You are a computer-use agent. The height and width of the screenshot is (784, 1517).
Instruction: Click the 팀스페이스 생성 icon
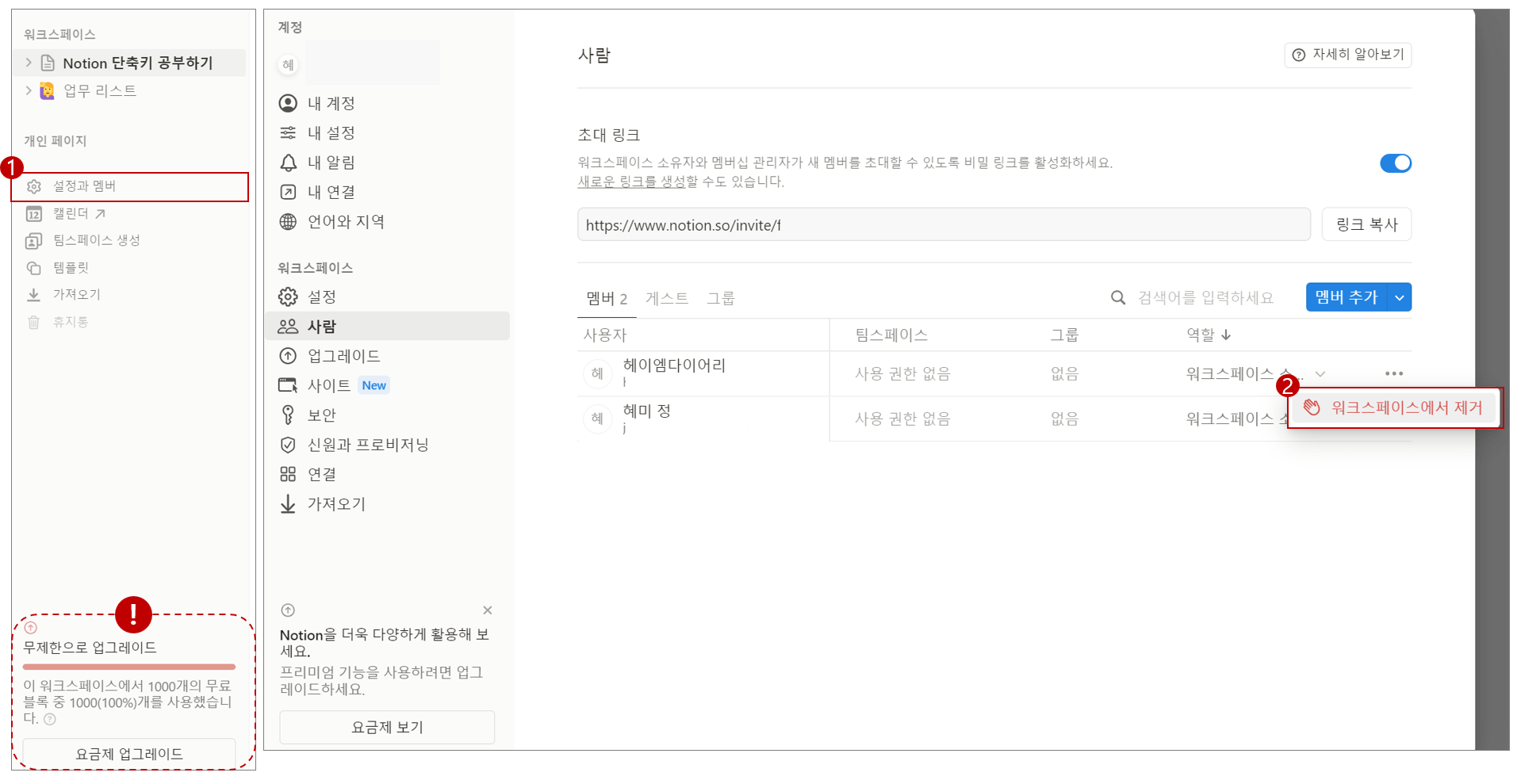point(34,241)
